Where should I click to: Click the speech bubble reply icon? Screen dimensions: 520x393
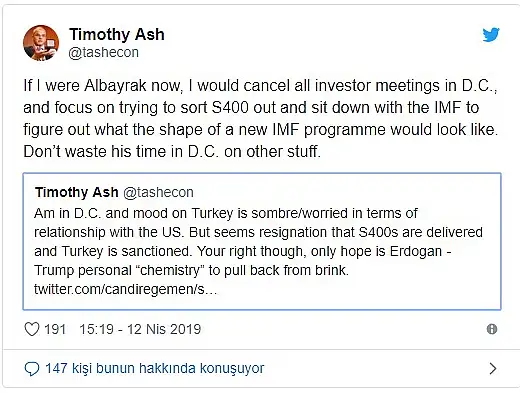point(32,369)
